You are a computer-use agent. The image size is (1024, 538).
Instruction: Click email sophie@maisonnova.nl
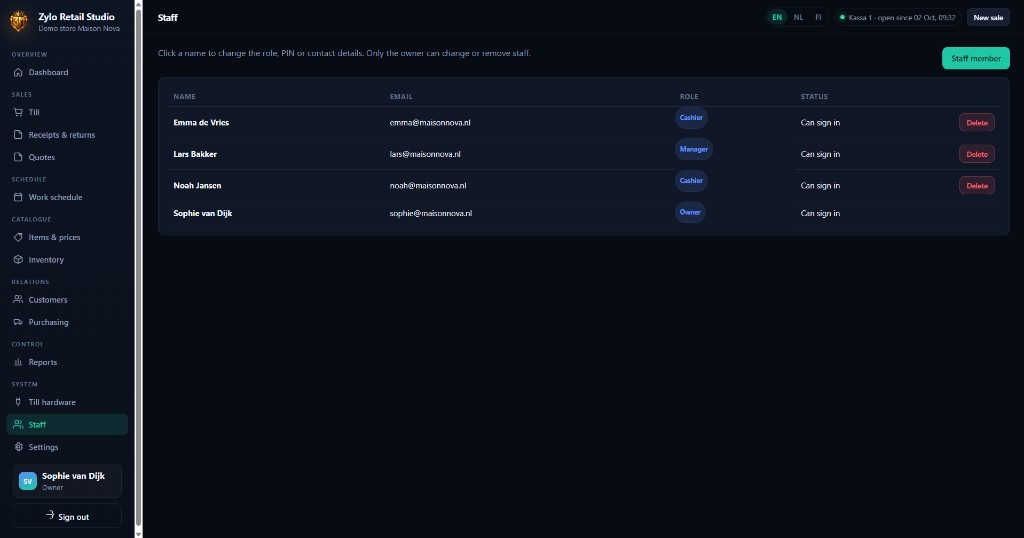pyautogui.click(x=430, y=214)
